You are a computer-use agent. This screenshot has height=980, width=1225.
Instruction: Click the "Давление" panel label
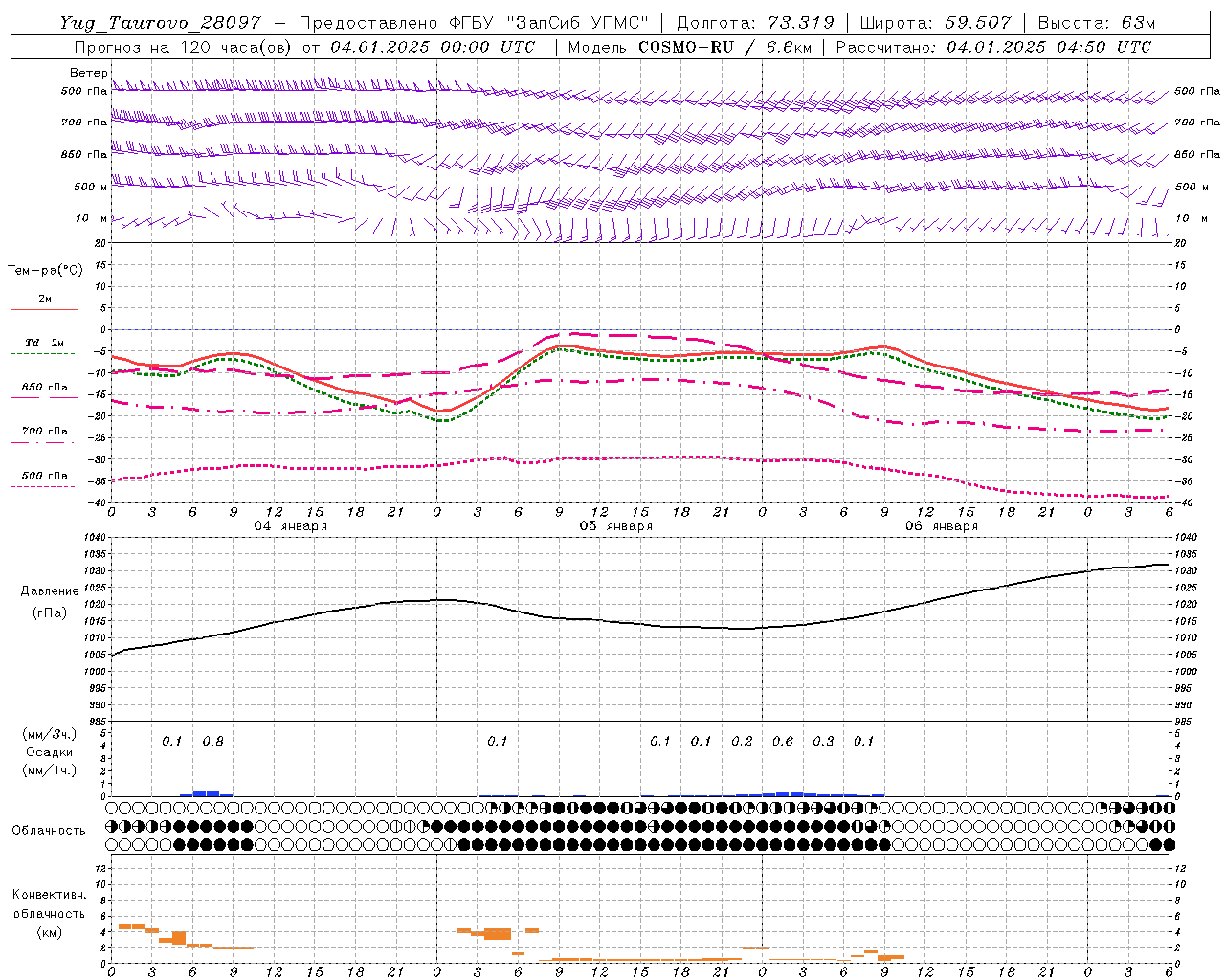[x=50, y=591]
